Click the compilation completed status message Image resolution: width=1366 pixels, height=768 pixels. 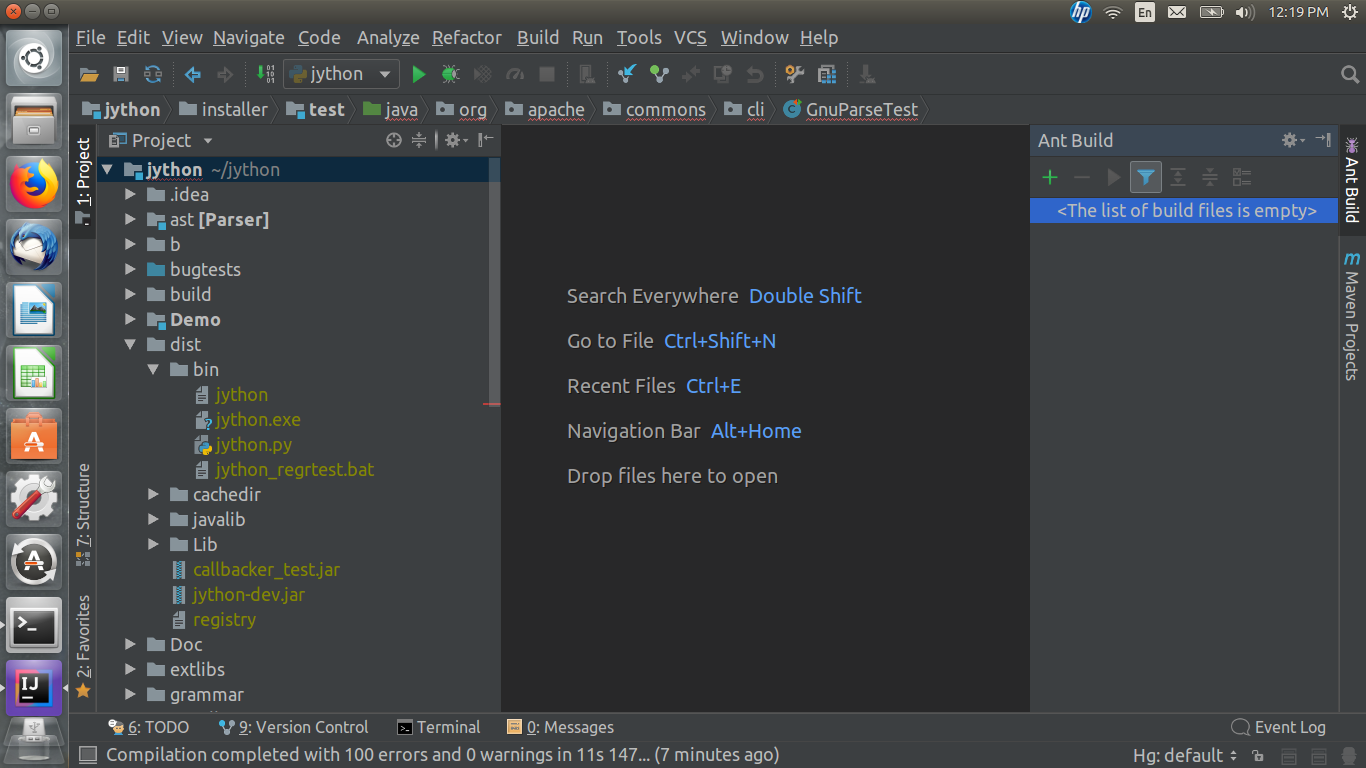[x=442, y=755]
